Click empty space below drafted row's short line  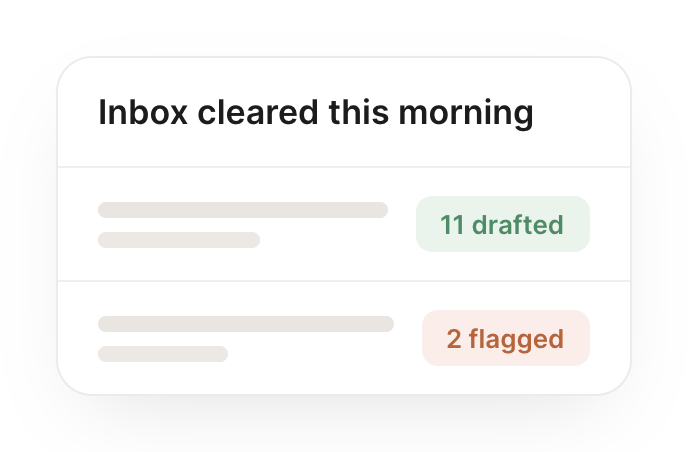[179, 263]
